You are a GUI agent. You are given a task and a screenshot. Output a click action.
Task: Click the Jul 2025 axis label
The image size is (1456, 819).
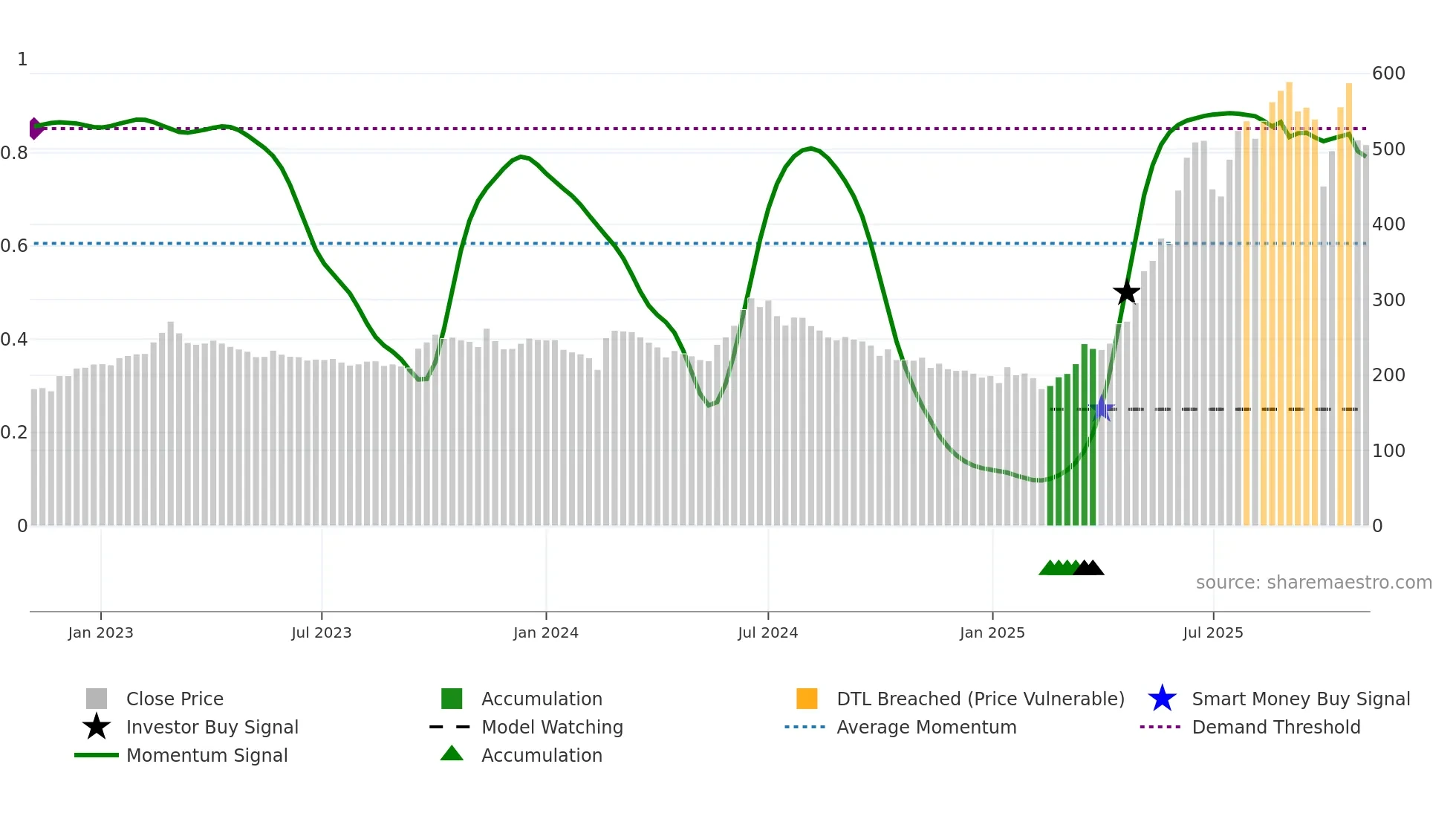(1212, 632)
